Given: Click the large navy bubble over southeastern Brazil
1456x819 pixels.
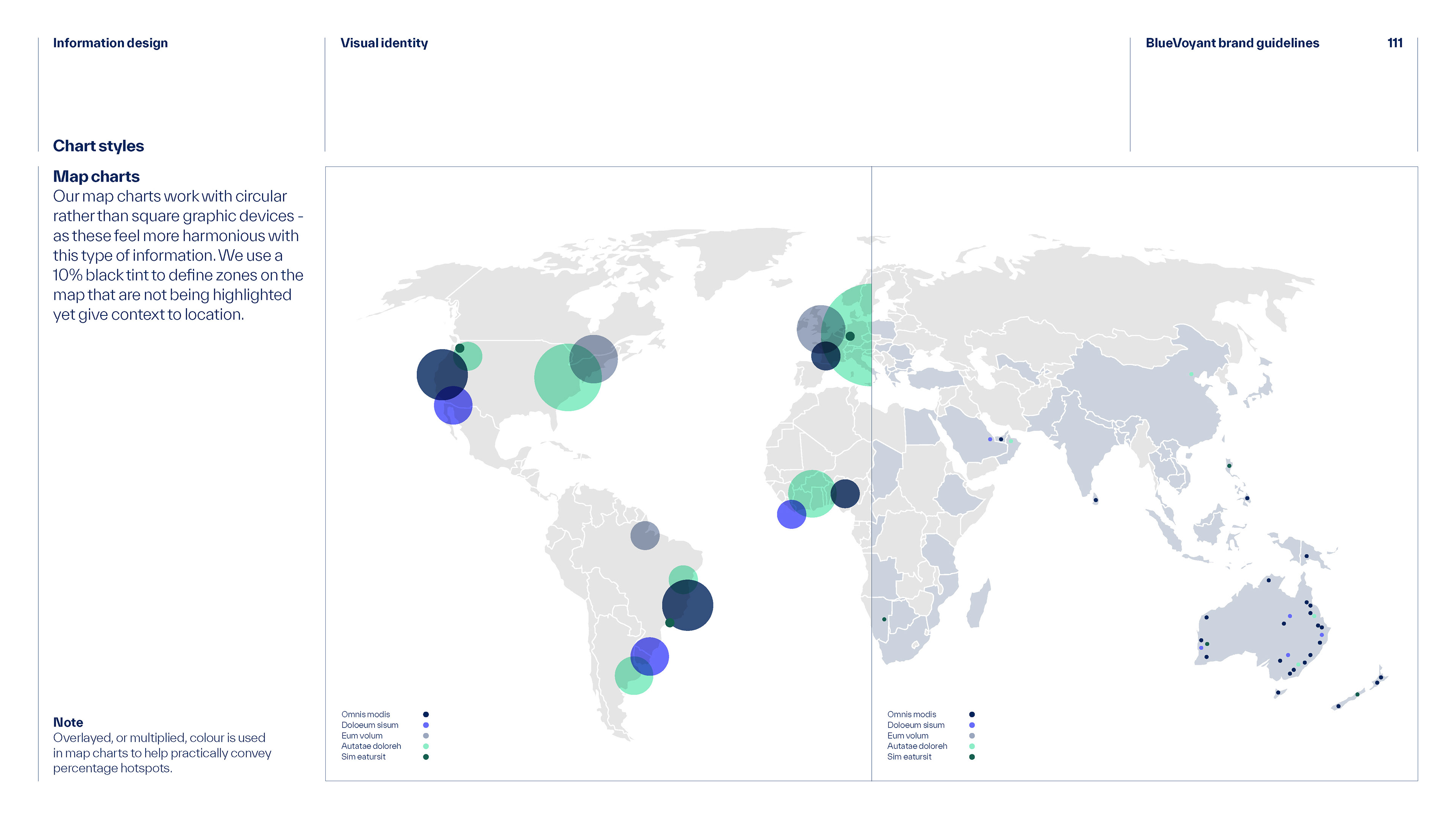Looking at the screenshot, I should pyautogui.click(x=687, y=606).
